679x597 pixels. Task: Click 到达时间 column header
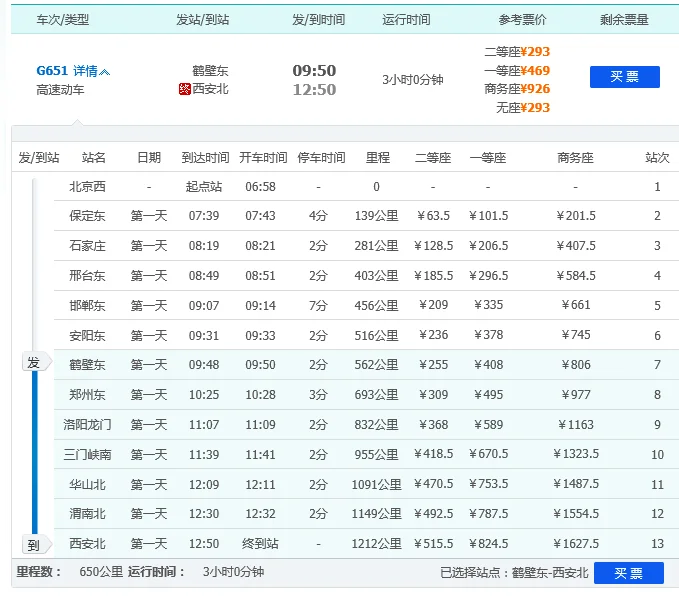(x=205, y=158)
